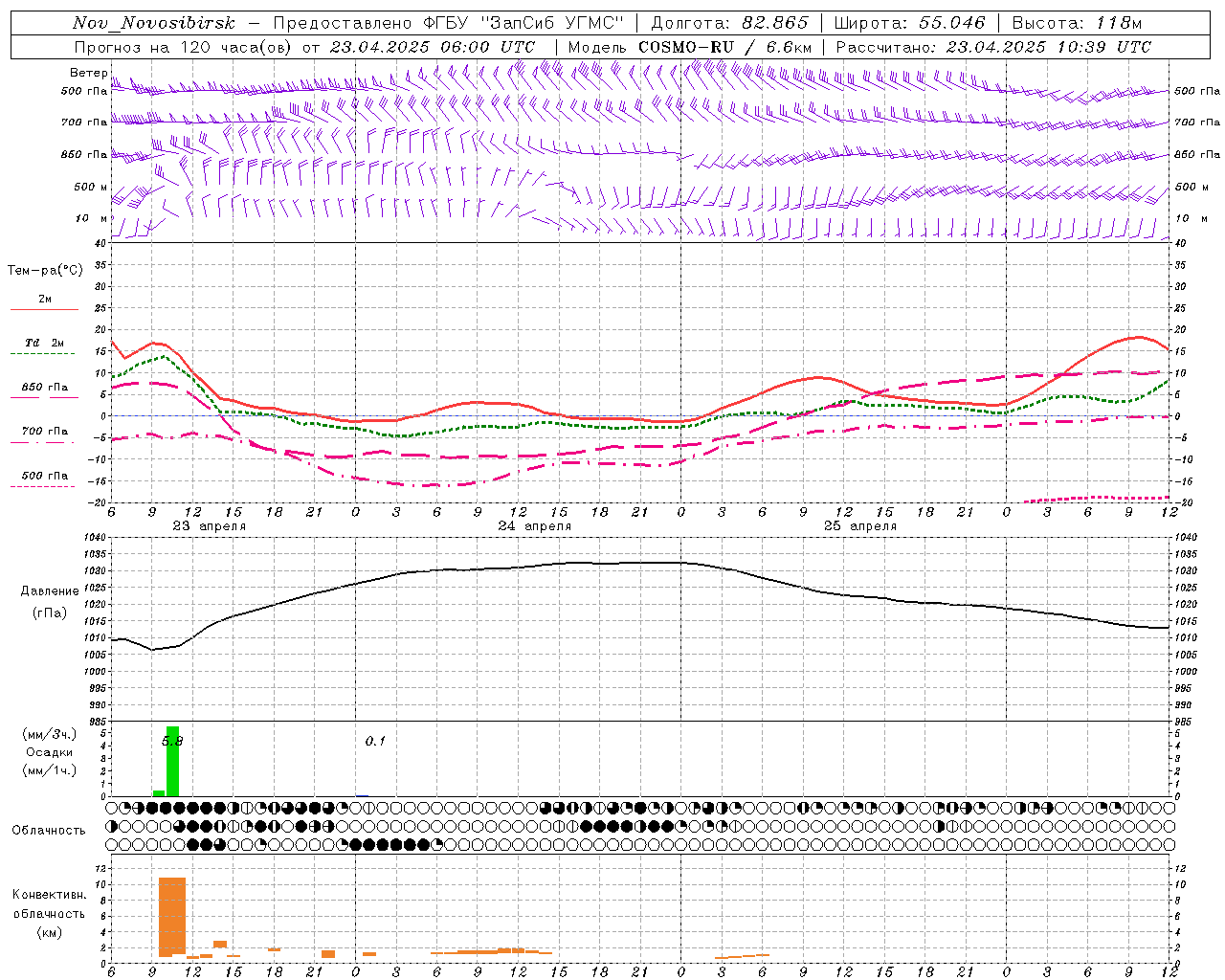Click the "25 апреля" date label

pos(859,525)
